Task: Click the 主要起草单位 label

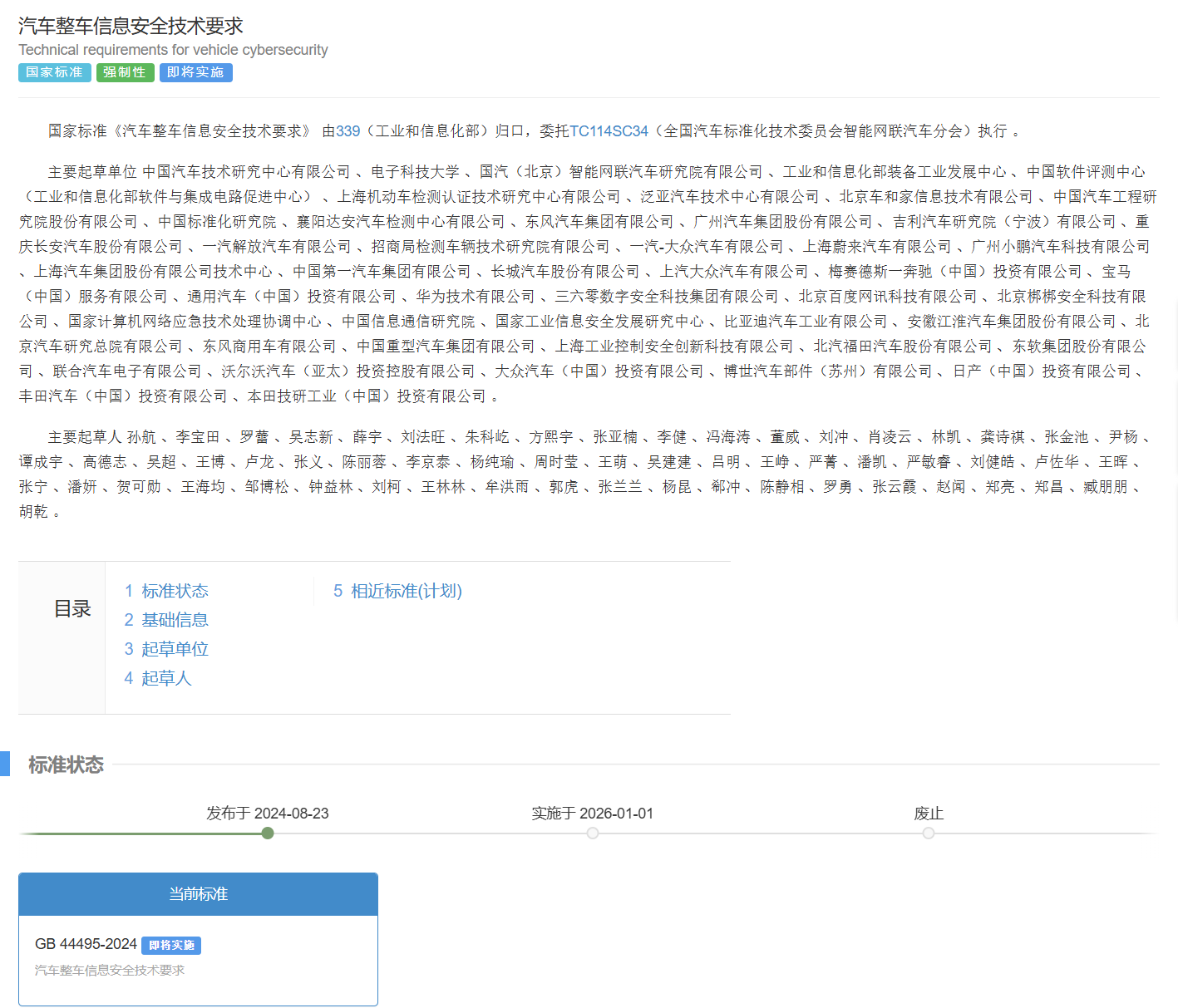Action: click(92, 172)
